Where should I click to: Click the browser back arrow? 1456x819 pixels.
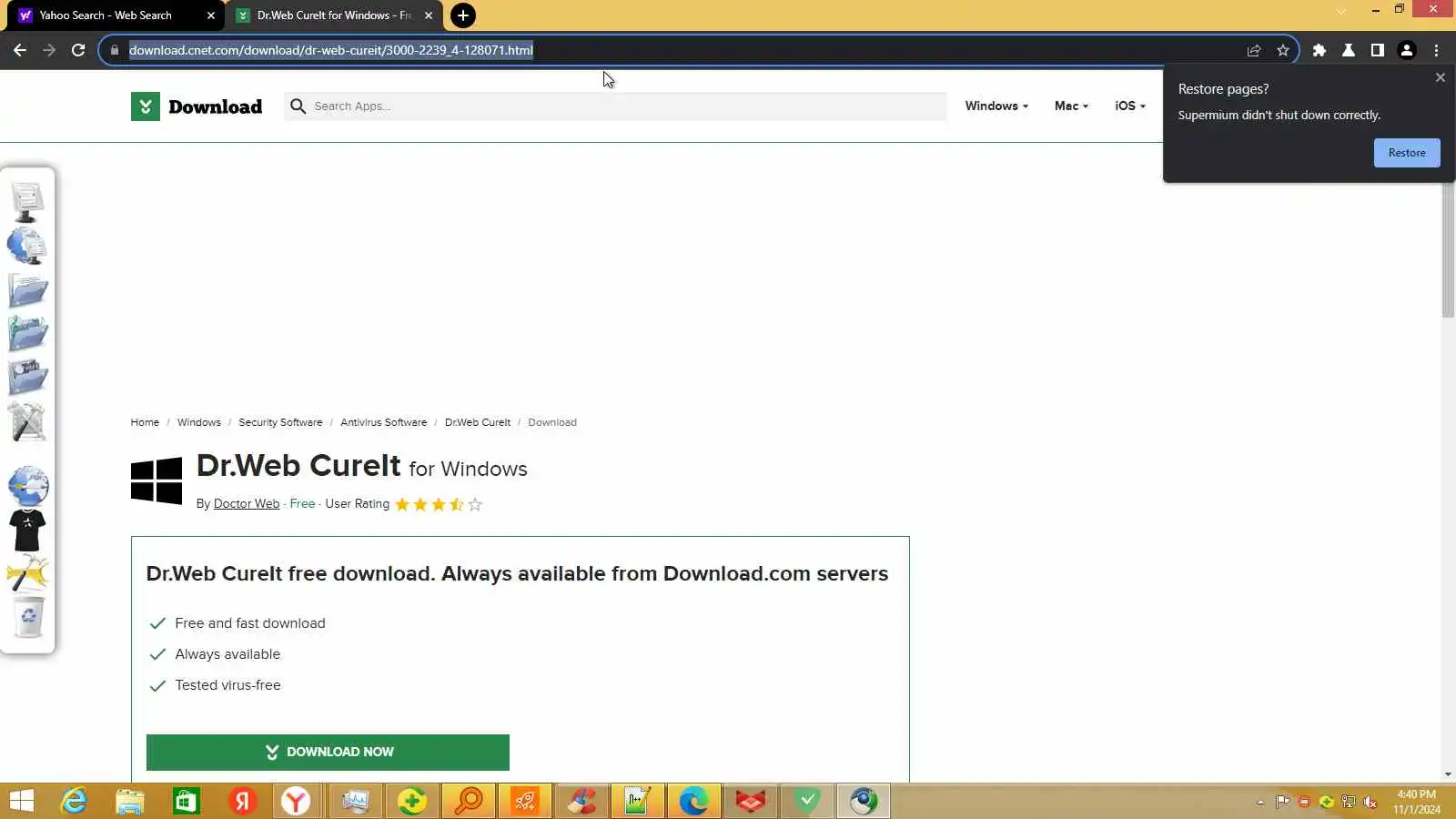click(x=20, y=50)
